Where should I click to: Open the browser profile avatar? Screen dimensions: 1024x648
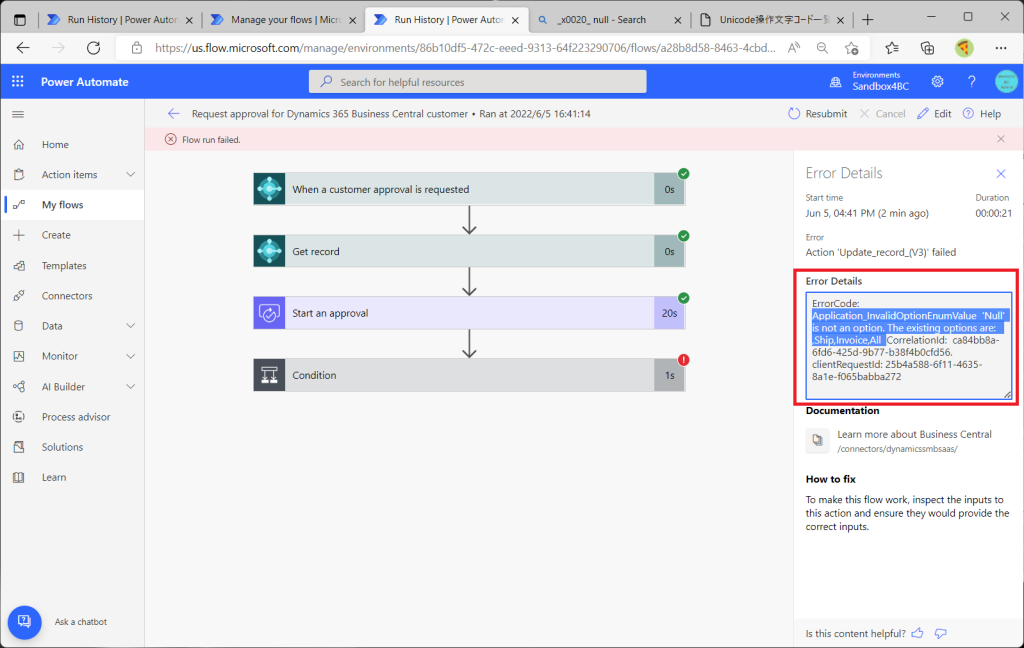[x=964, y=48]
